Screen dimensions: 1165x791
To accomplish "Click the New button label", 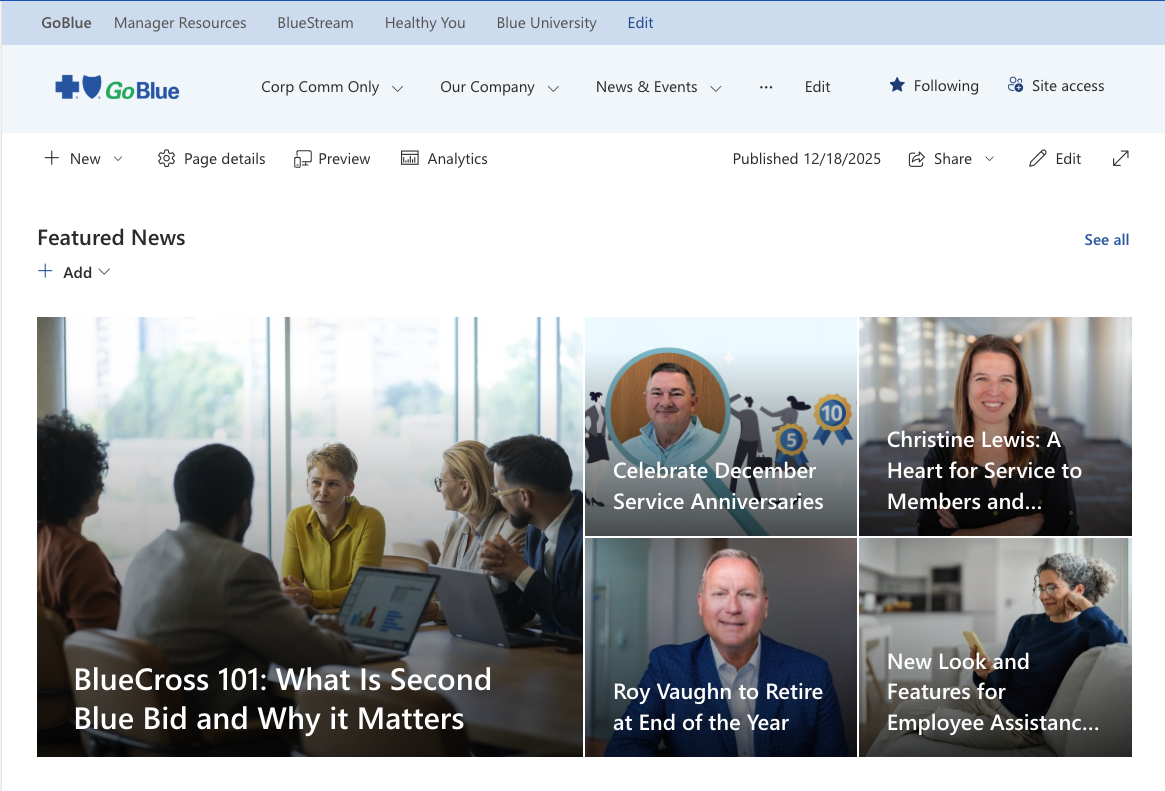I will 85,159.
